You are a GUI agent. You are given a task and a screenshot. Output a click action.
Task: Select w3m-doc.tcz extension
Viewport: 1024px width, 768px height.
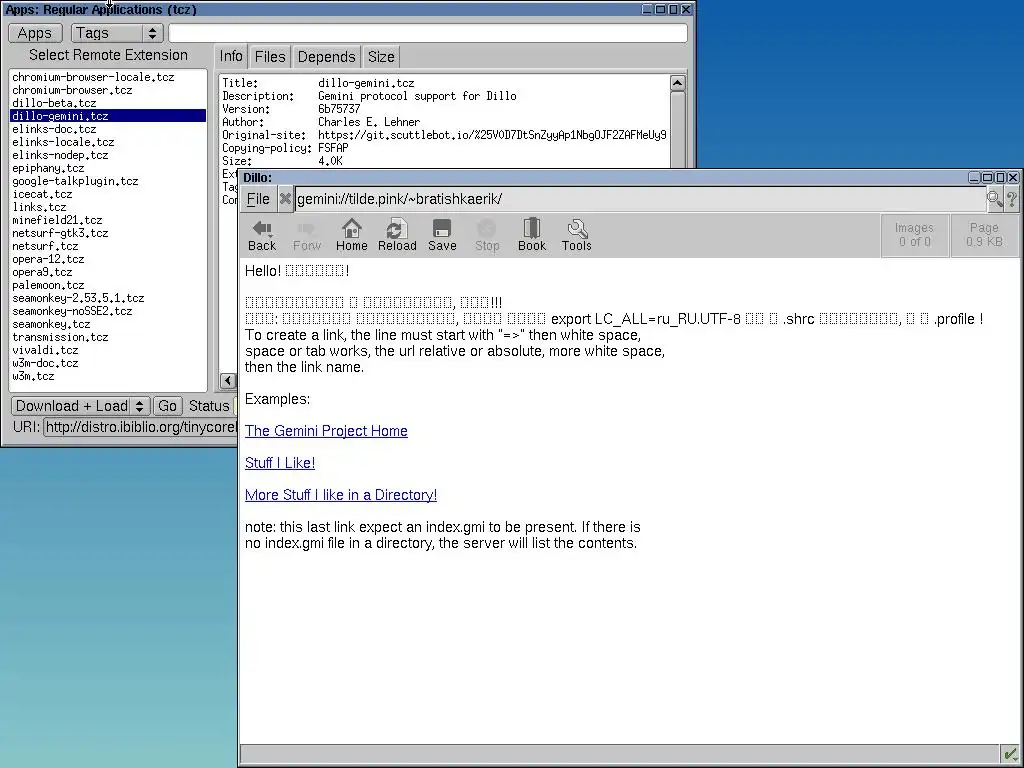pyautogui.click(x=108, y=364)
